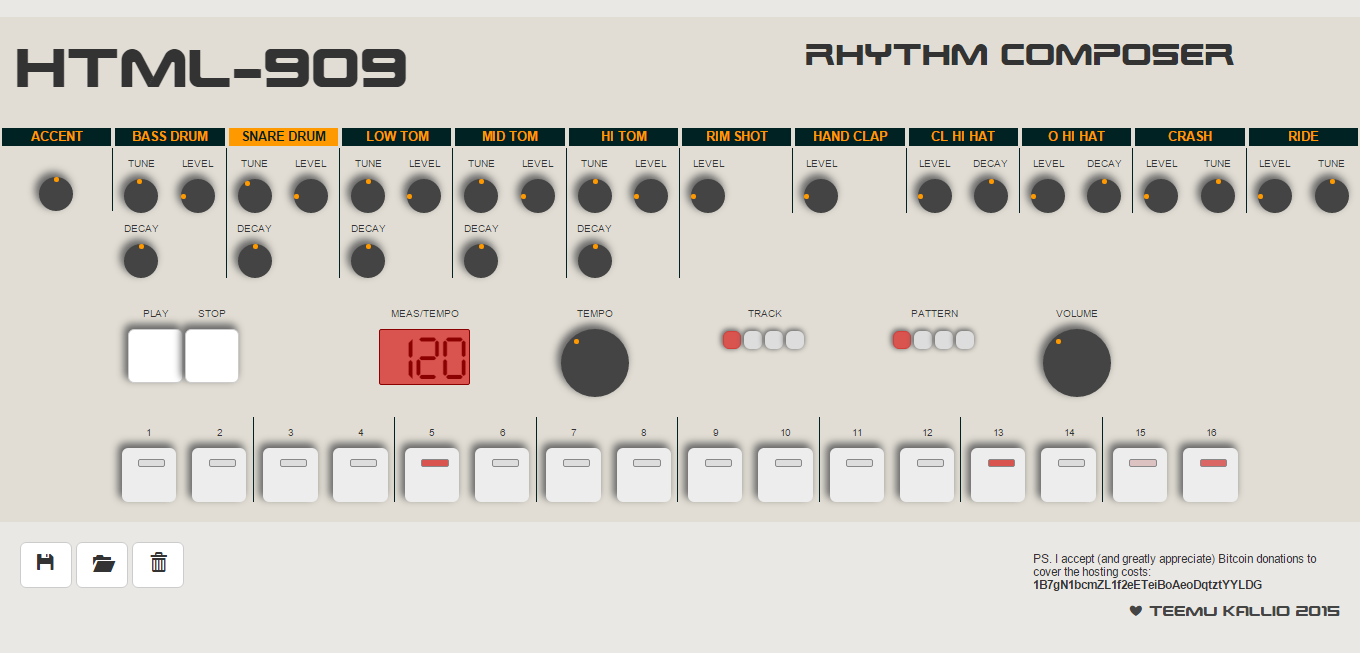Click the save floppy disk icon
This screenshot has width=1360, height=653.
(46, 564)
